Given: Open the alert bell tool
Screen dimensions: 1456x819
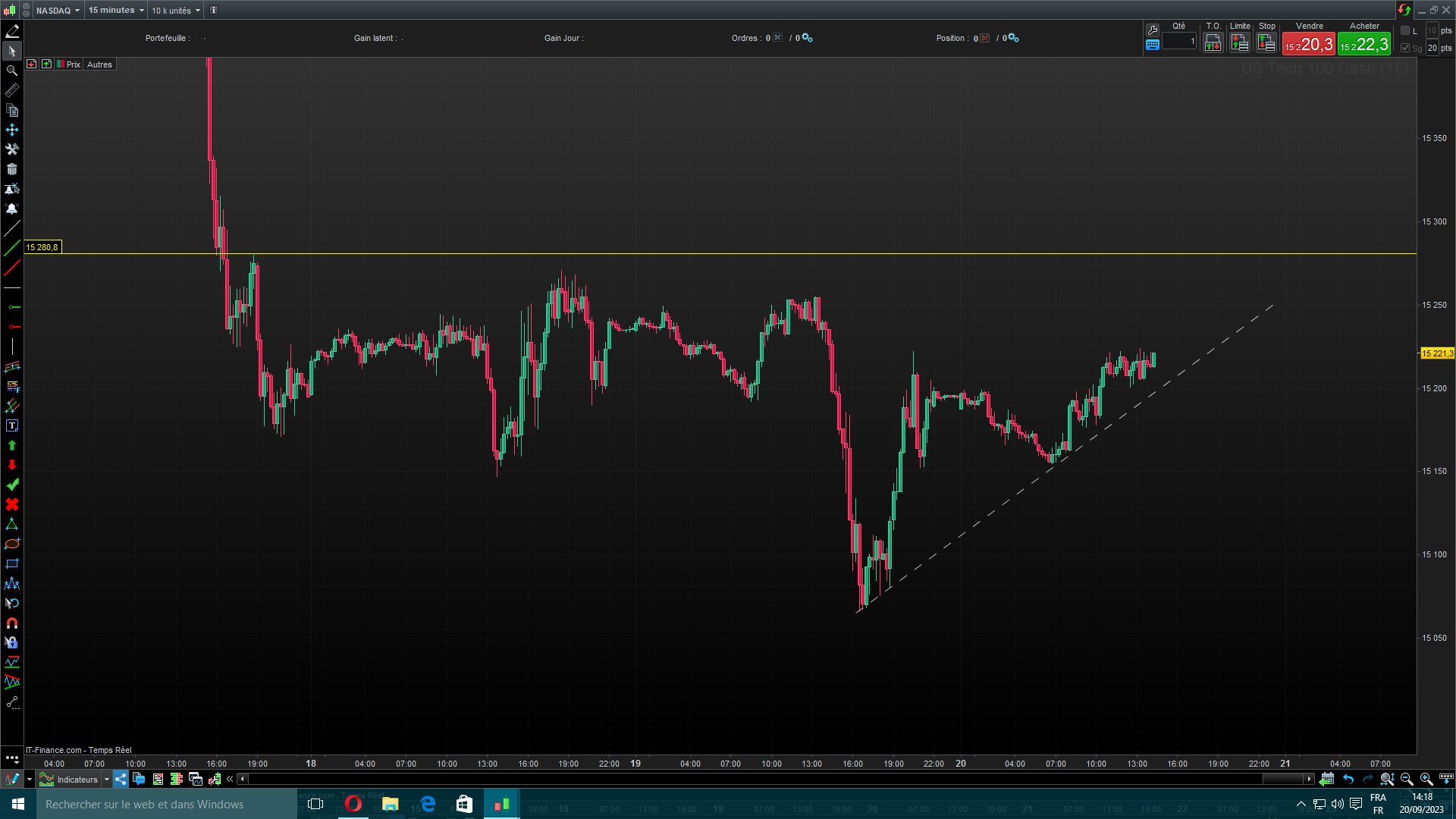Looking at the screenshot, I should [x=12, y=209].
